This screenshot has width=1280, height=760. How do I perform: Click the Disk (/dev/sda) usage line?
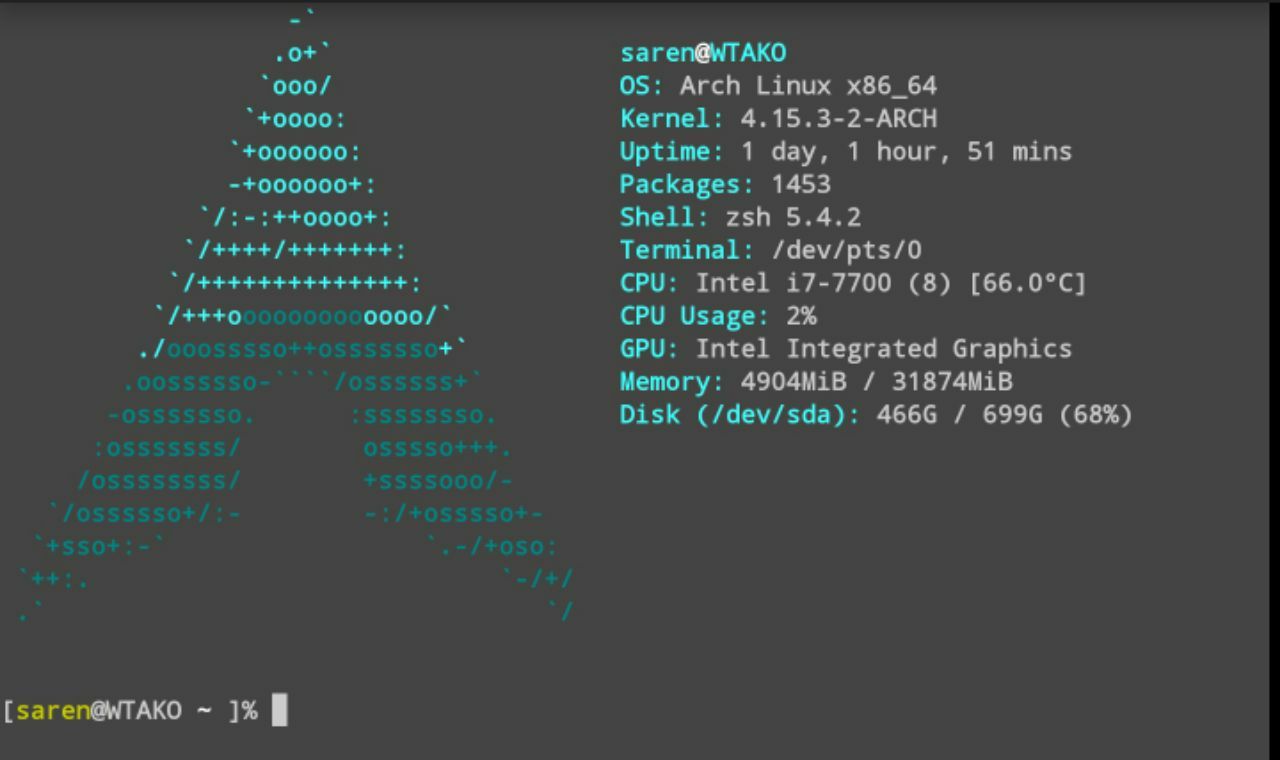click(x=876, y=416)
